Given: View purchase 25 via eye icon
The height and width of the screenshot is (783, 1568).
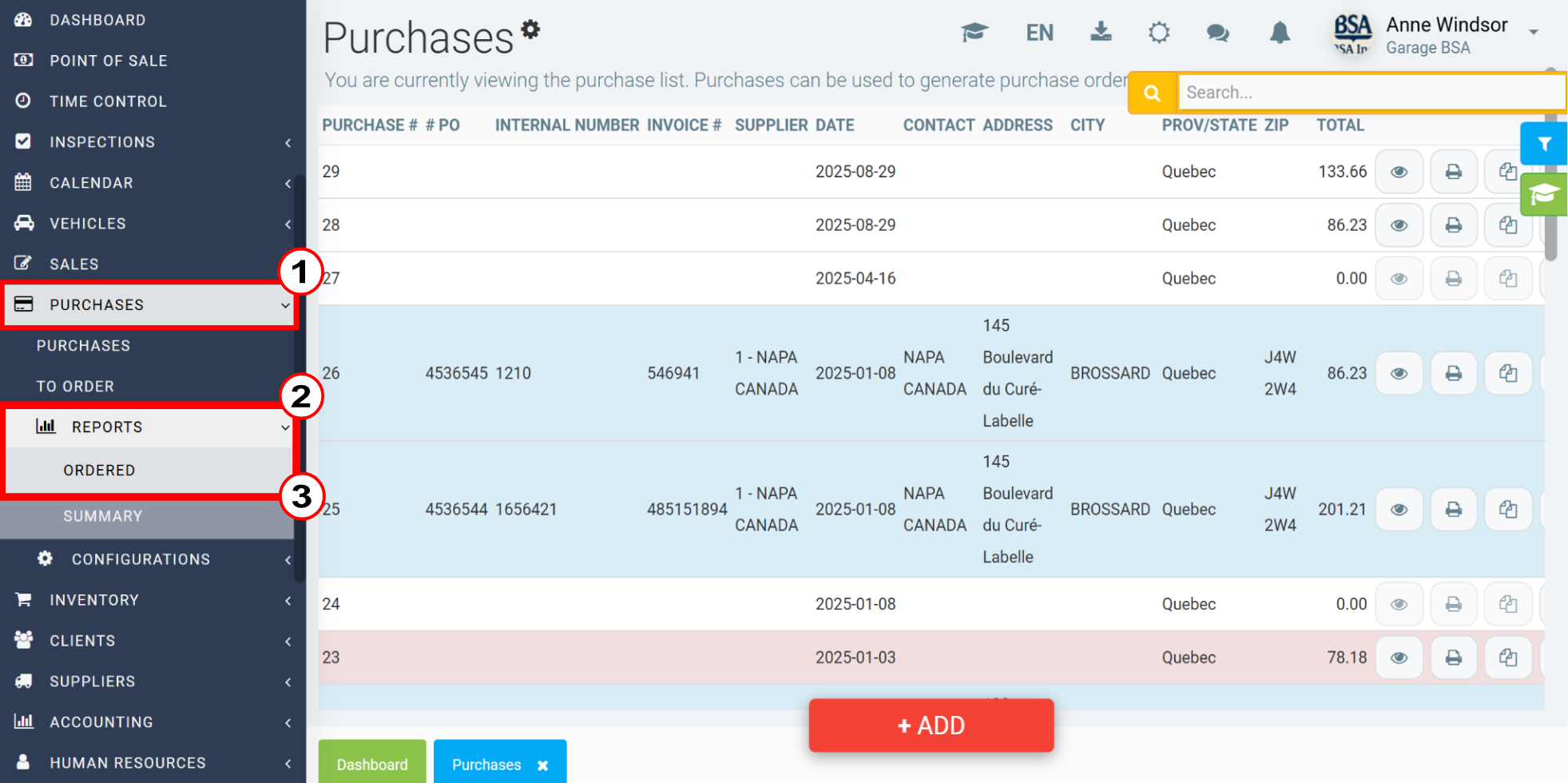Looking at the screenshot, I should 1399,510.
